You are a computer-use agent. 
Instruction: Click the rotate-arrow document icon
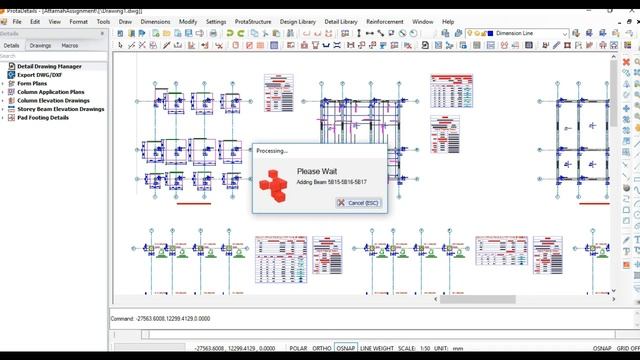click(425, 45)
